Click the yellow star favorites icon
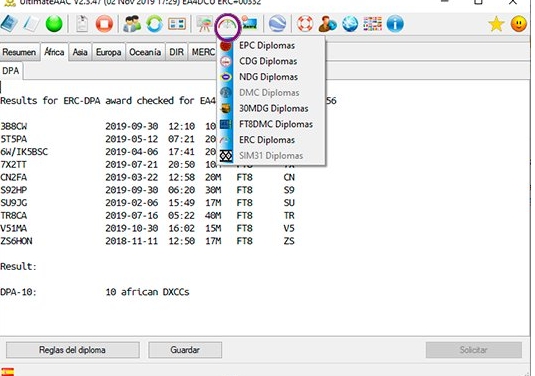Screen dimensions: 535x376 click(x=496, y=24)
